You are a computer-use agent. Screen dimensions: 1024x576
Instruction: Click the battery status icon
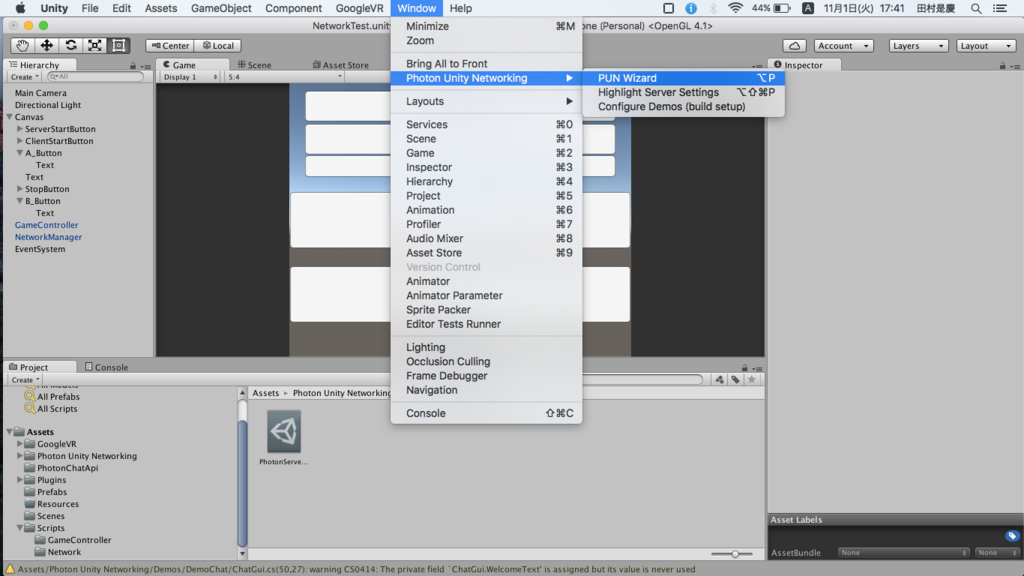[x=782, y=8]
